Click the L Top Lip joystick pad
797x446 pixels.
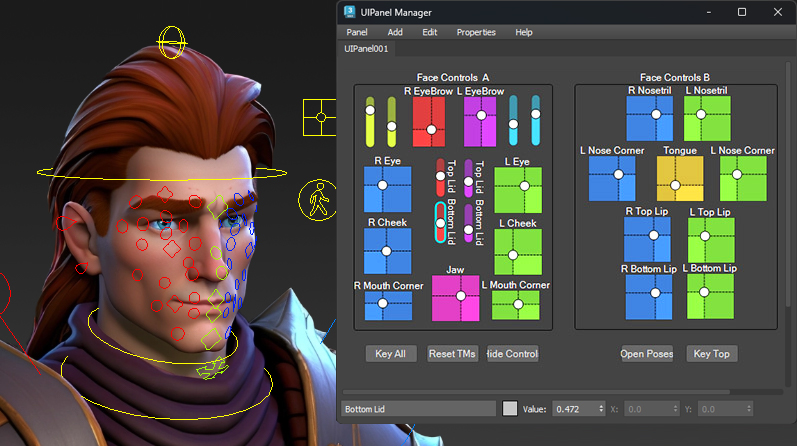[x=711, y=240]
